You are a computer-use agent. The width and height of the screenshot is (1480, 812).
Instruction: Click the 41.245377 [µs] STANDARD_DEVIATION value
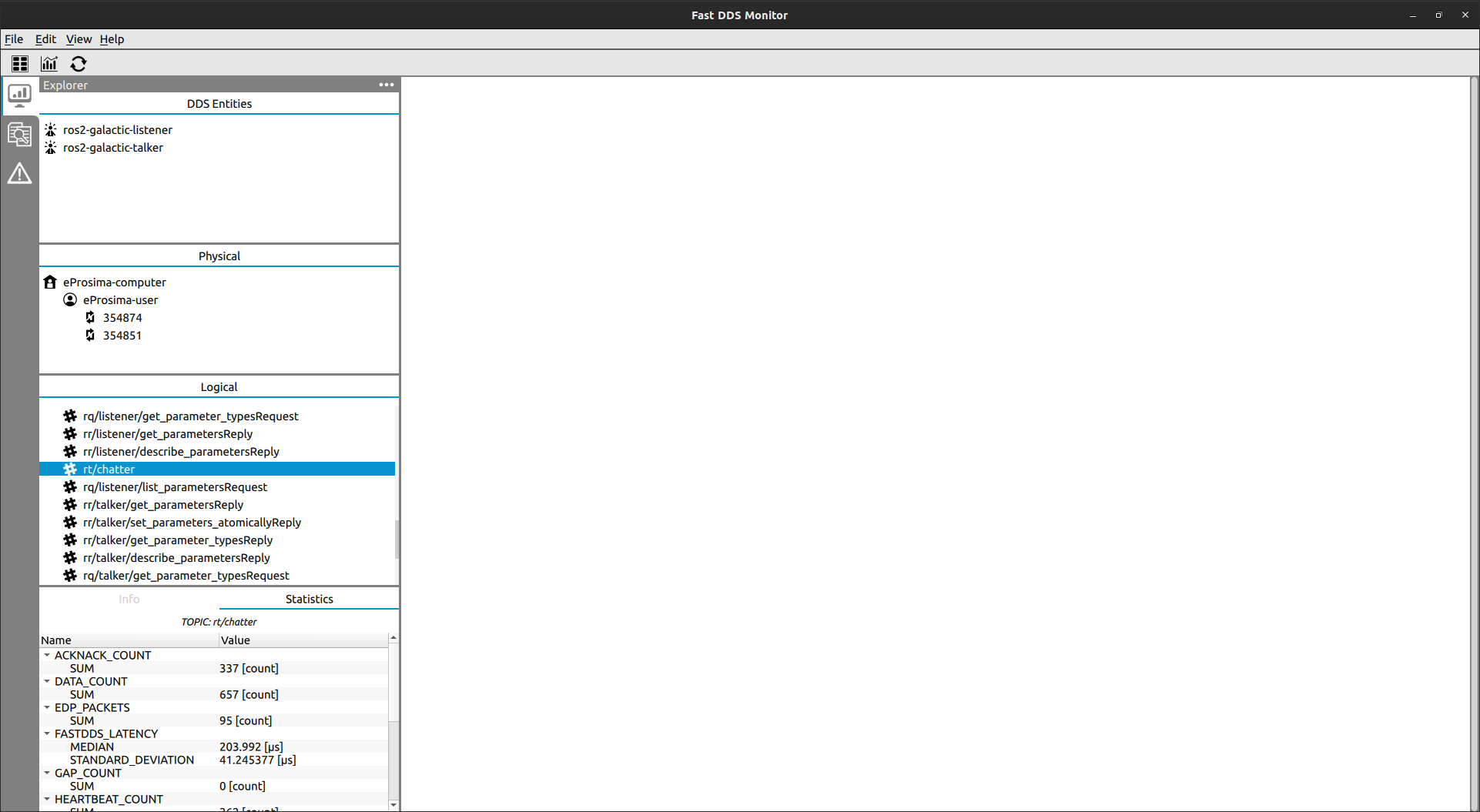[x=258, y=760]
